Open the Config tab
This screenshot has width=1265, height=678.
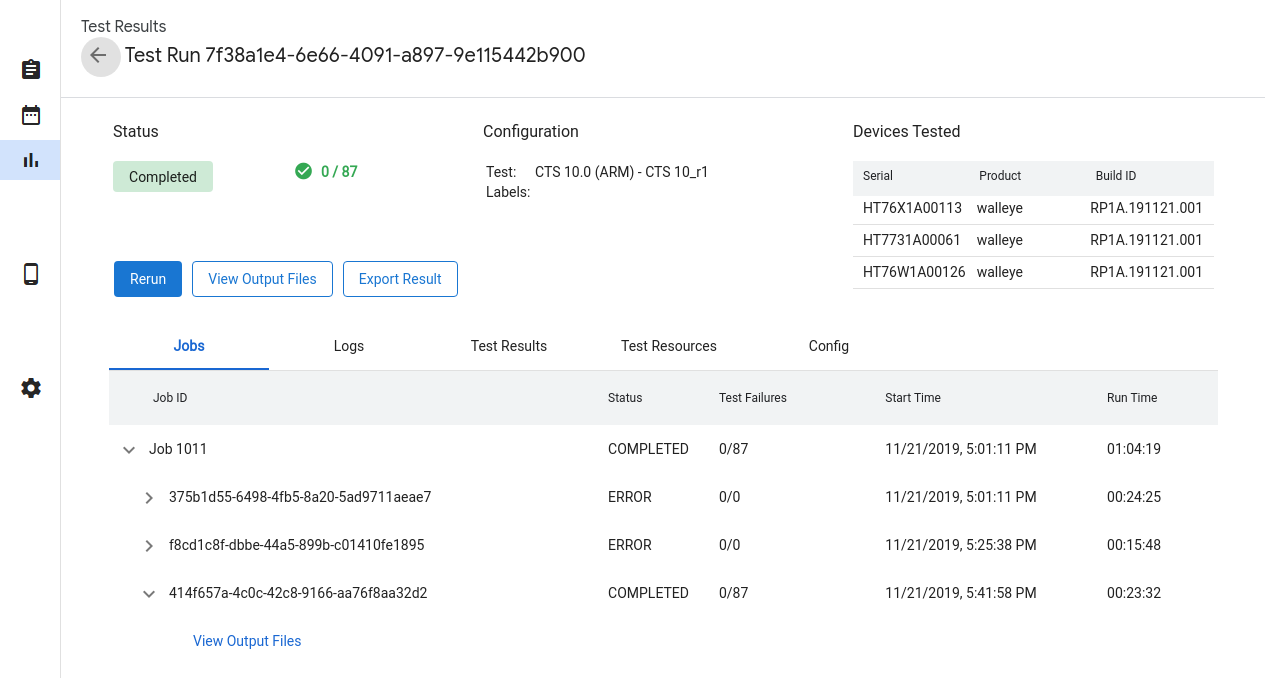(x=829, y=346)
